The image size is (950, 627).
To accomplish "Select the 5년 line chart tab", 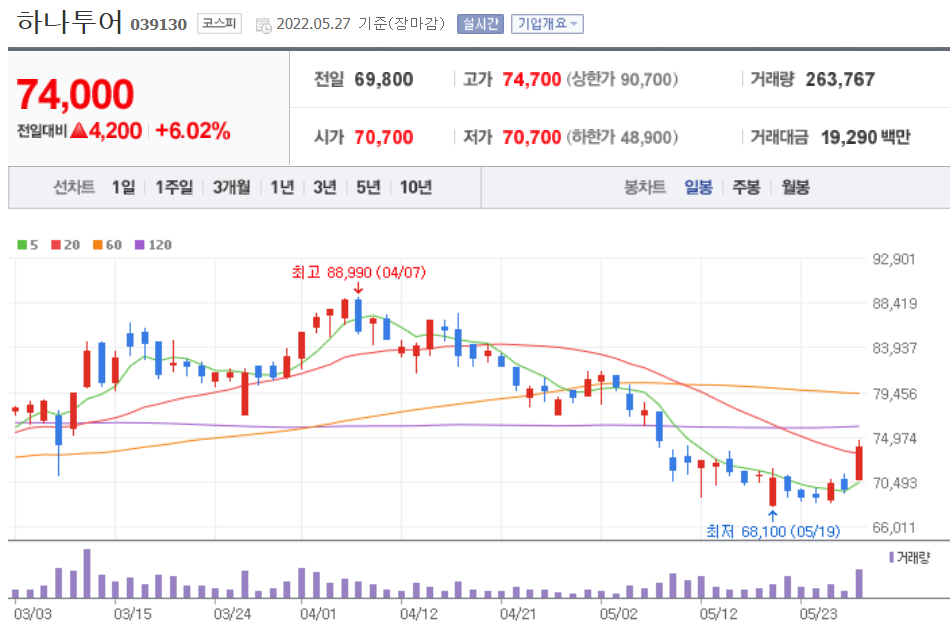I will (x=368, y=187).
